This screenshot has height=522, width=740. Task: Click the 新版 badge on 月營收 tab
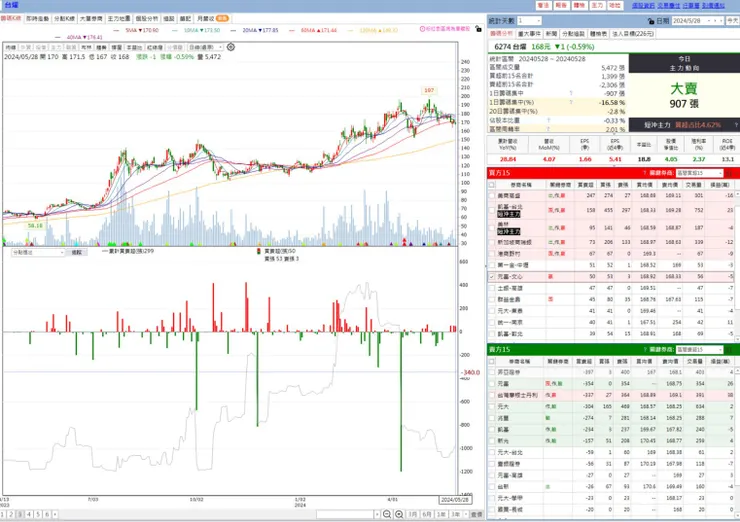222,18
